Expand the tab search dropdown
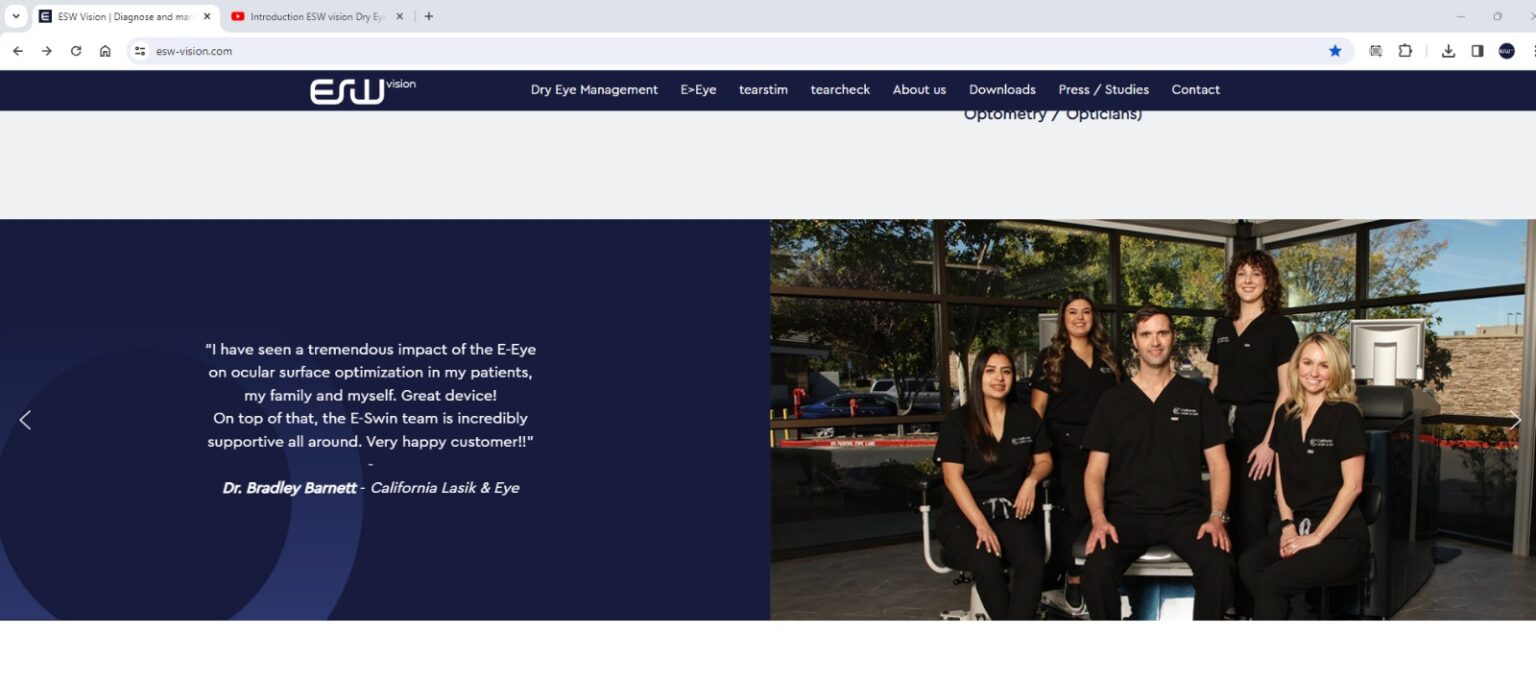1536x683 pixels. tap(15, 16)
